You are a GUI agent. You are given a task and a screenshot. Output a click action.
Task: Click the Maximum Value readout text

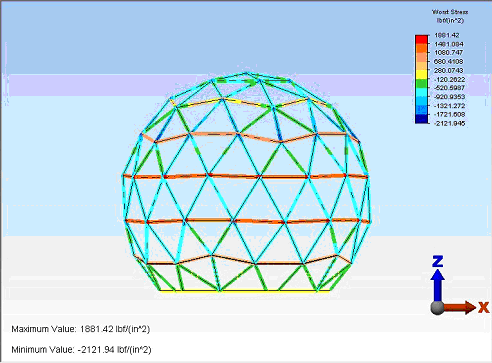81,329
